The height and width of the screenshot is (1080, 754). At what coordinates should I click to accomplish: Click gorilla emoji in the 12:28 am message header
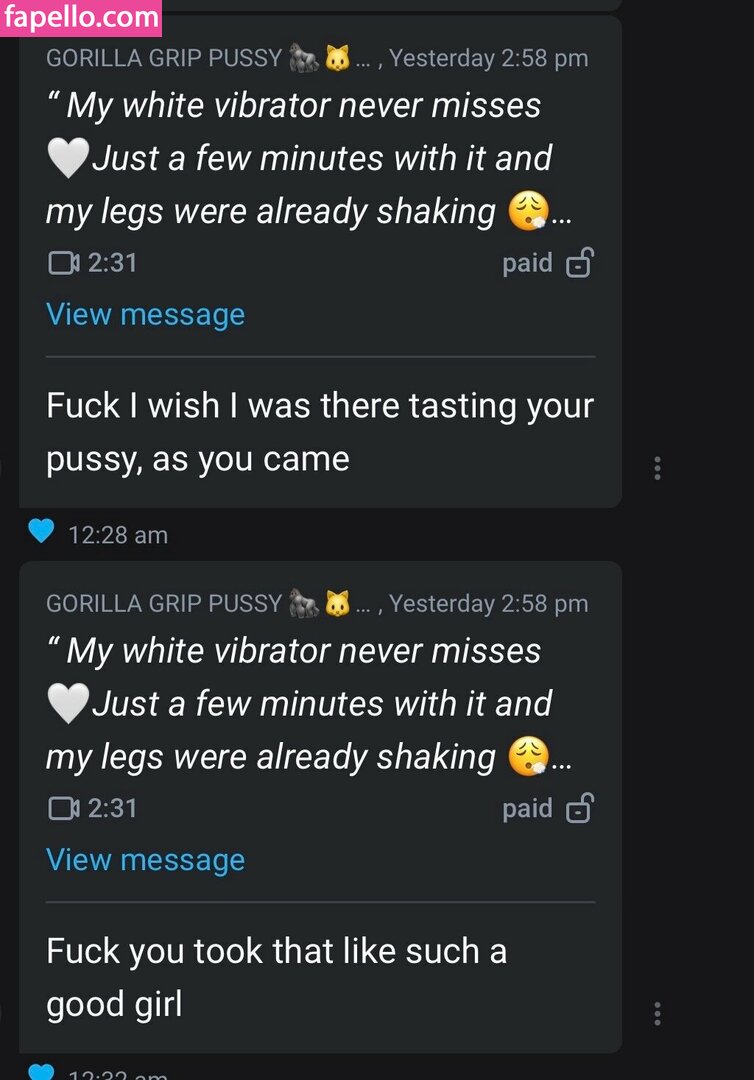click(x=303, y=59)
